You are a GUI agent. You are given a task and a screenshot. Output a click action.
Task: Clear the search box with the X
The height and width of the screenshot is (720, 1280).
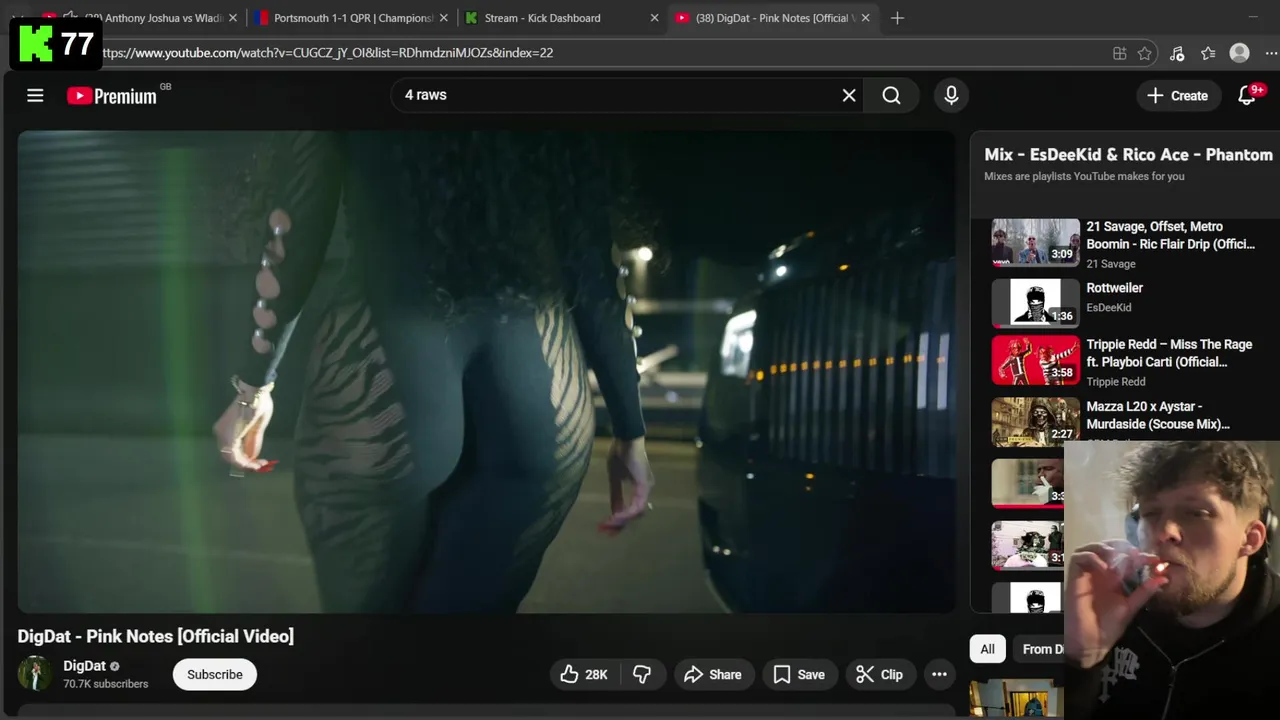click(x=849, y=95)
